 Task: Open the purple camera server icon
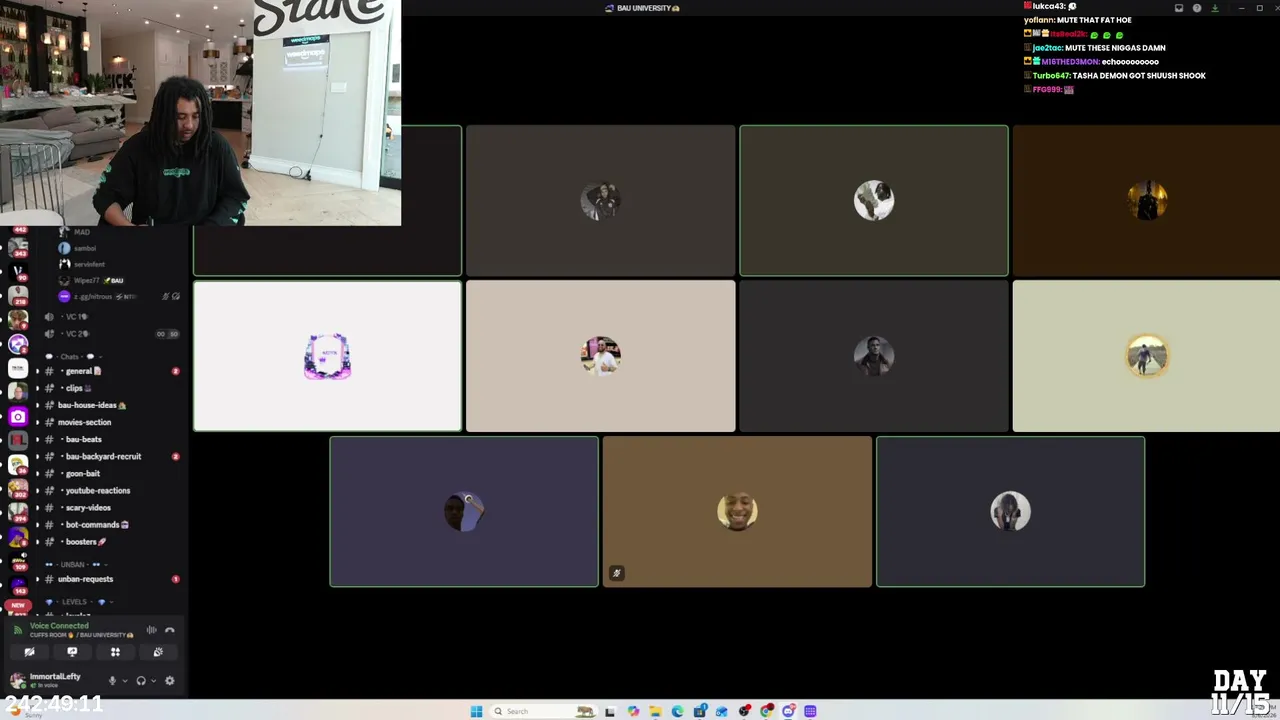click(x=18, y=416)
